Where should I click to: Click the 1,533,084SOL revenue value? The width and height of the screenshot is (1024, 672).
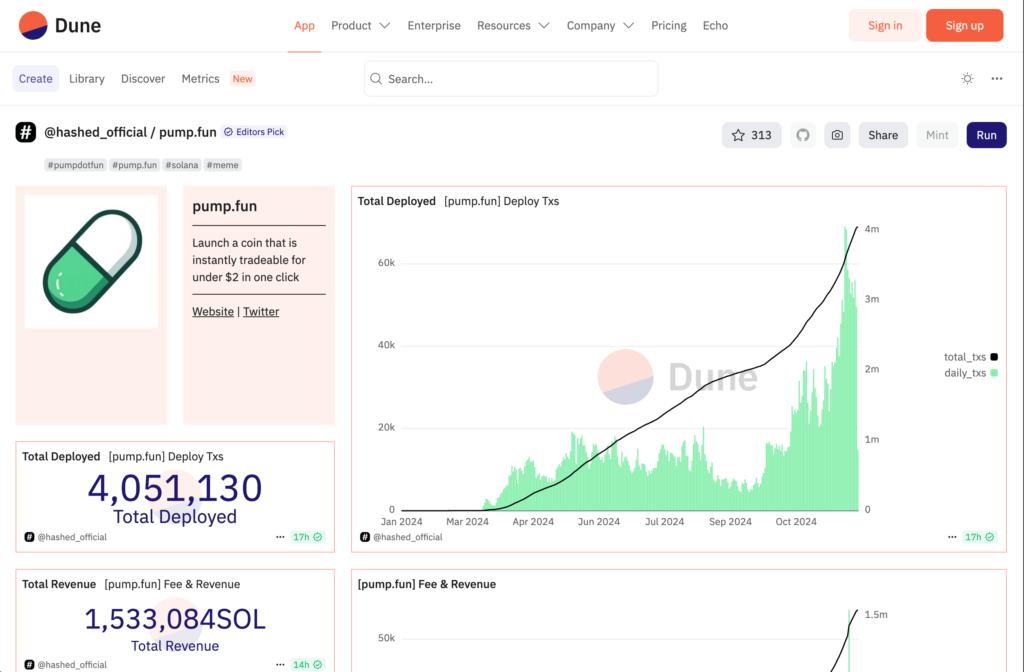175,619
